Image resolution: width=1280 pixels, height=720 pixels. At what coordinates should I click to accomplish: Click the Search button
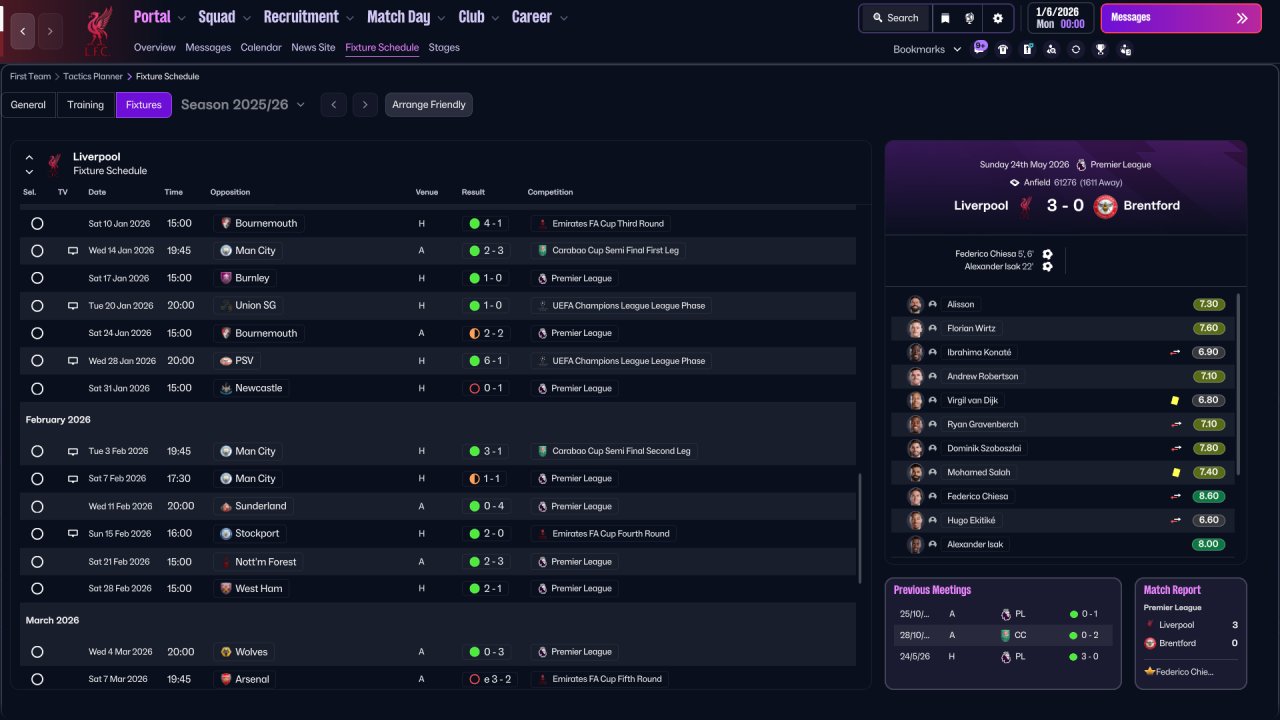click(895, 18)
